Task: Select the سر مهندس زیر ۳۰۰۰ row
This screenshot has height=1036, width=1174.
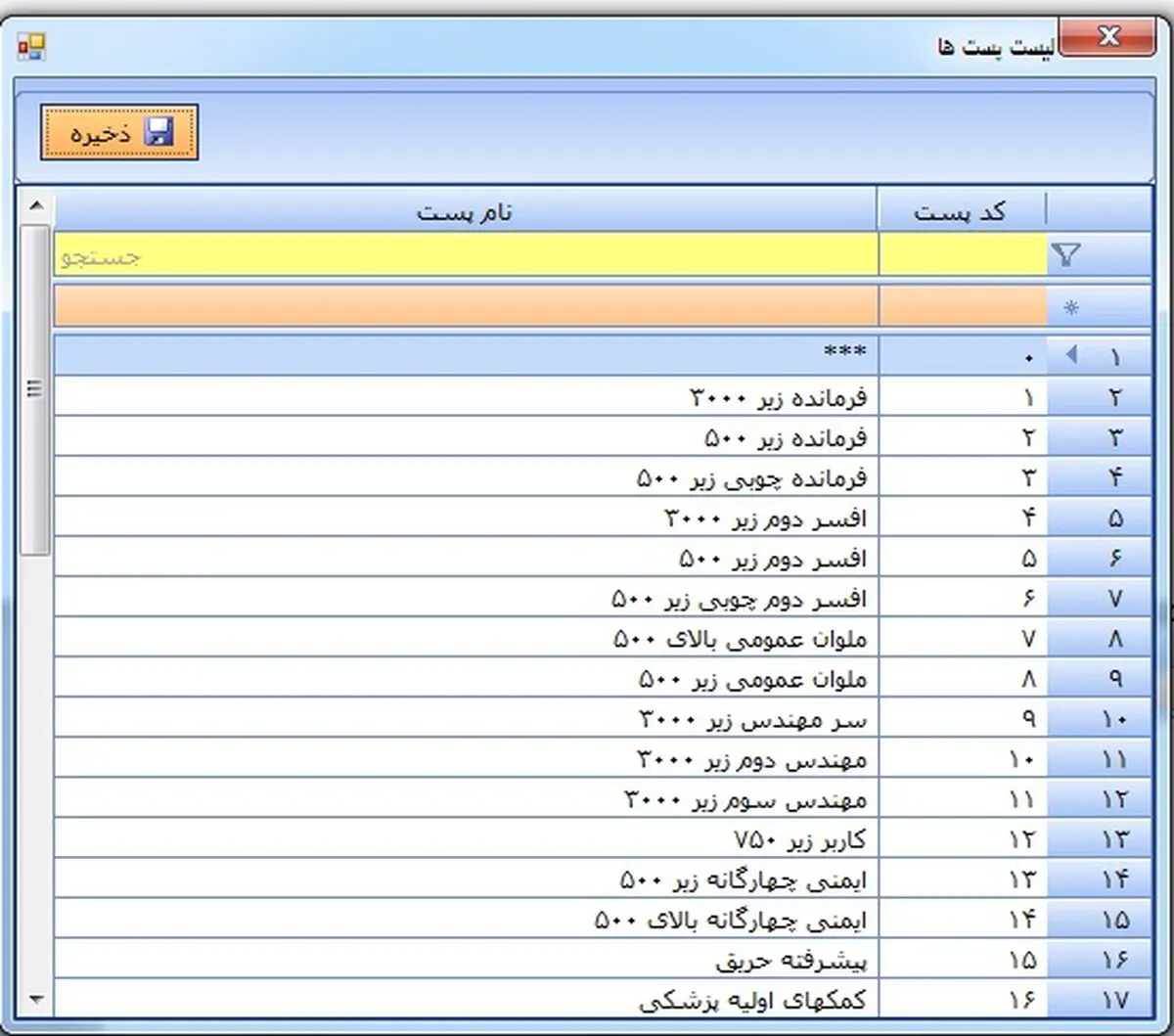Action: [603, 719]
